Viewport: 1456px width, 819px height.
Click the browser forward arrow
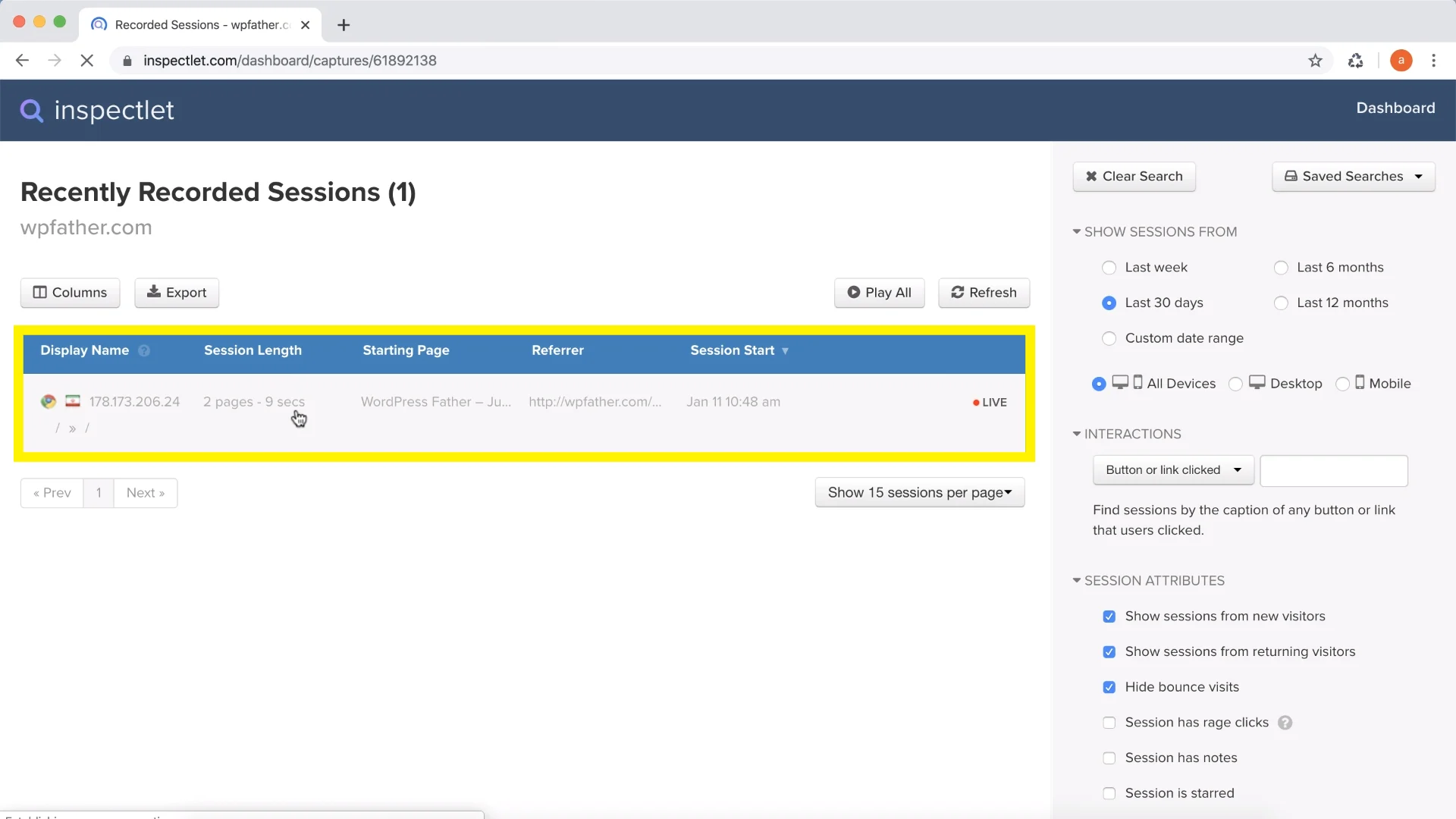click(x=54, y=61)
